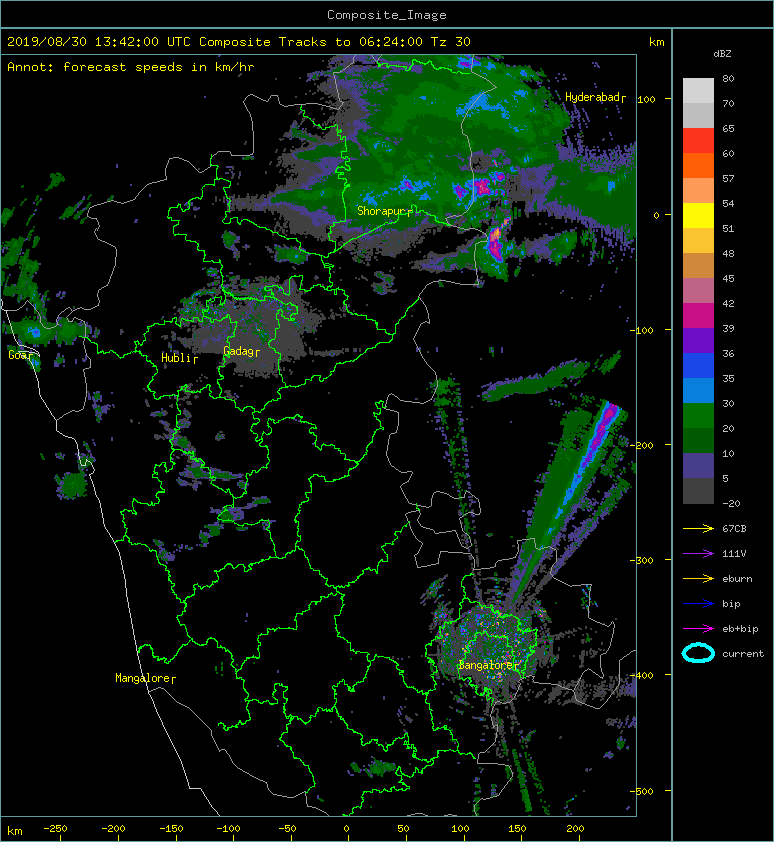This screenshot has width=774, height=842.
Task: Click the -250 x-axis tick label
Action: pos(55,829)
